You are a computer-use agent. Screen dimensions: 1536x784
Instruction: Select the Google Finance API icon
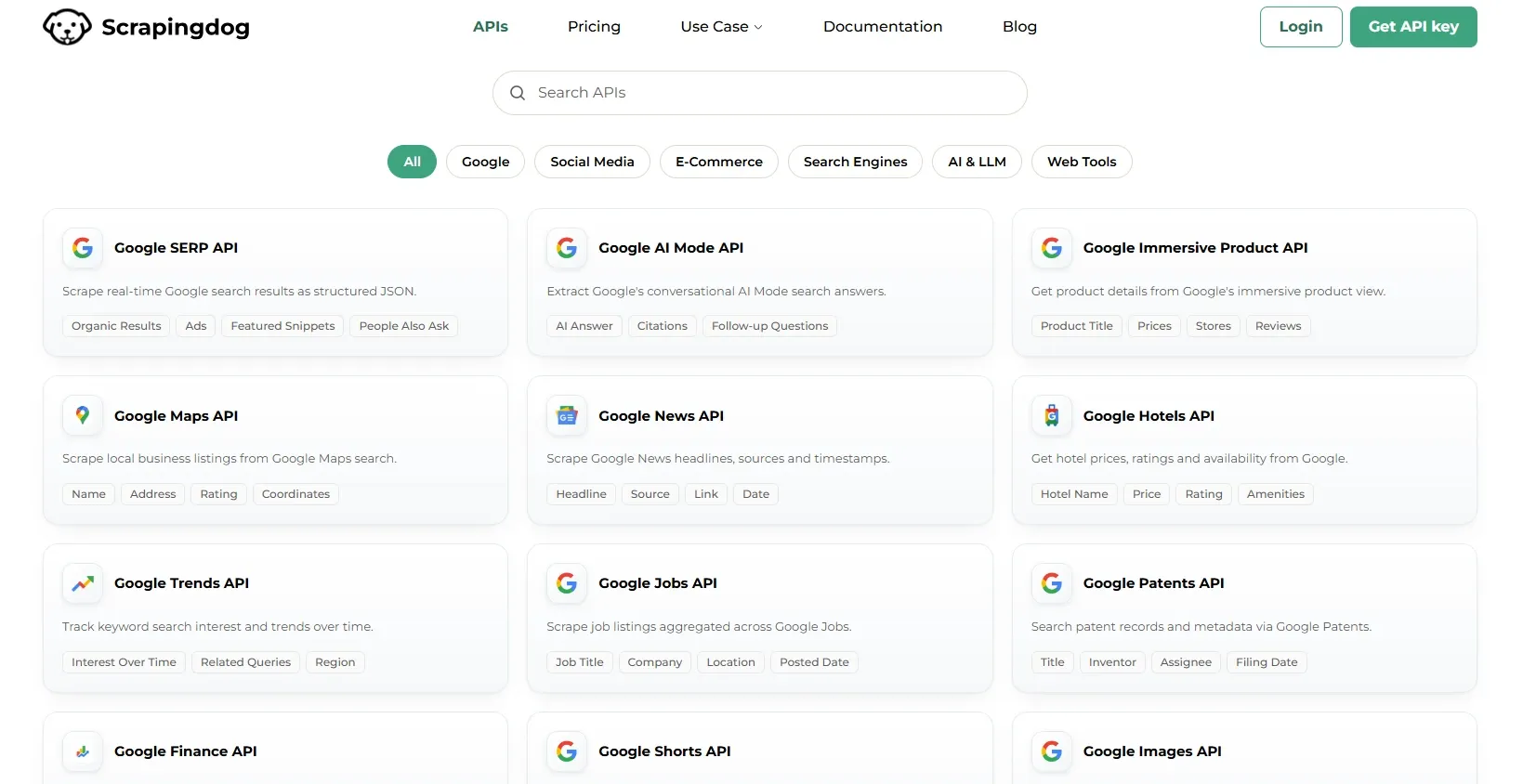[x=83, y=751]
